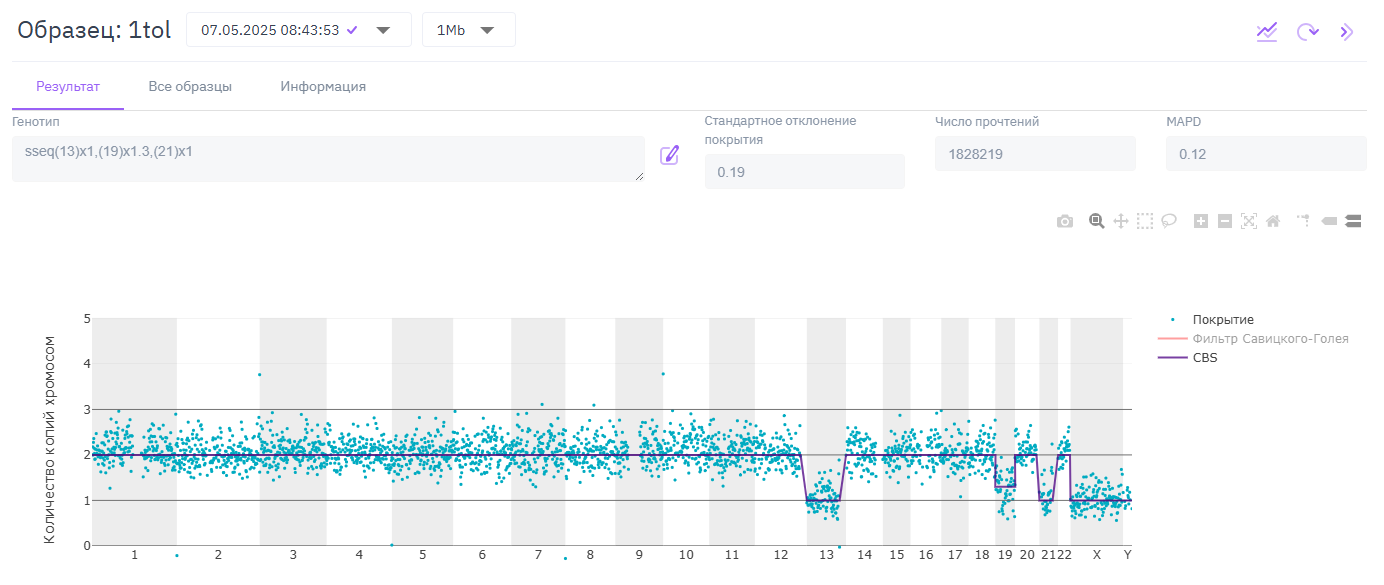Viewport: 1384px width, 585px height.
Task: Select the Zoom tool in chart toolbar
Action: [1096, 221]
